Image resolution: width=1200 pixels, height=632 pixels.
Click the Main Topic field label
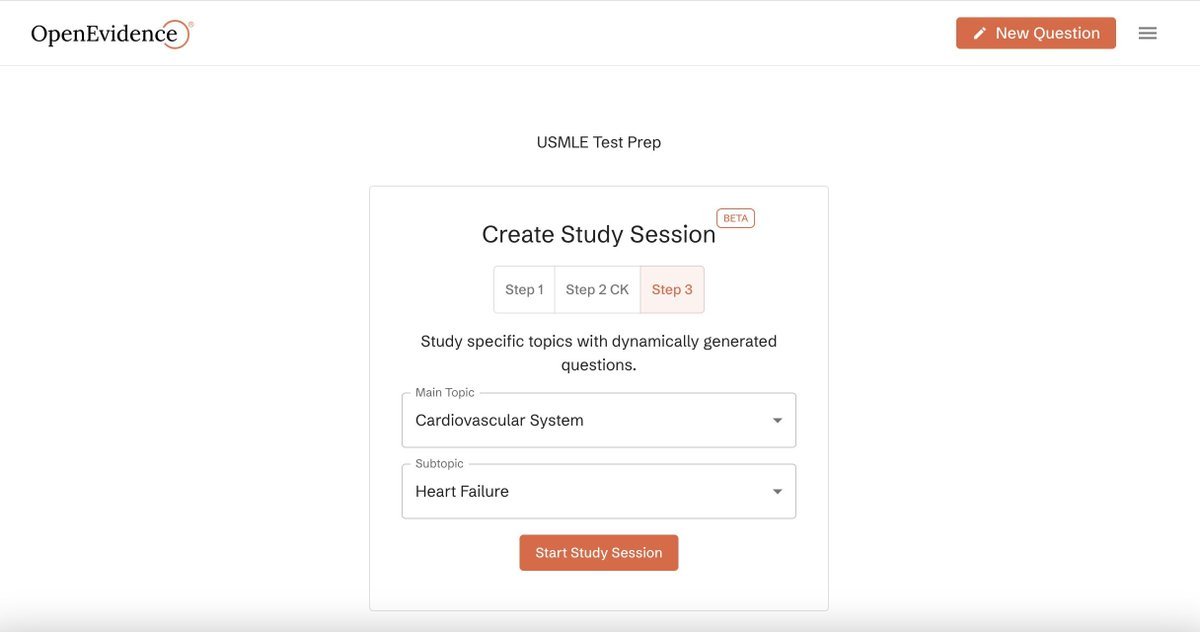(x=445, y=393)
